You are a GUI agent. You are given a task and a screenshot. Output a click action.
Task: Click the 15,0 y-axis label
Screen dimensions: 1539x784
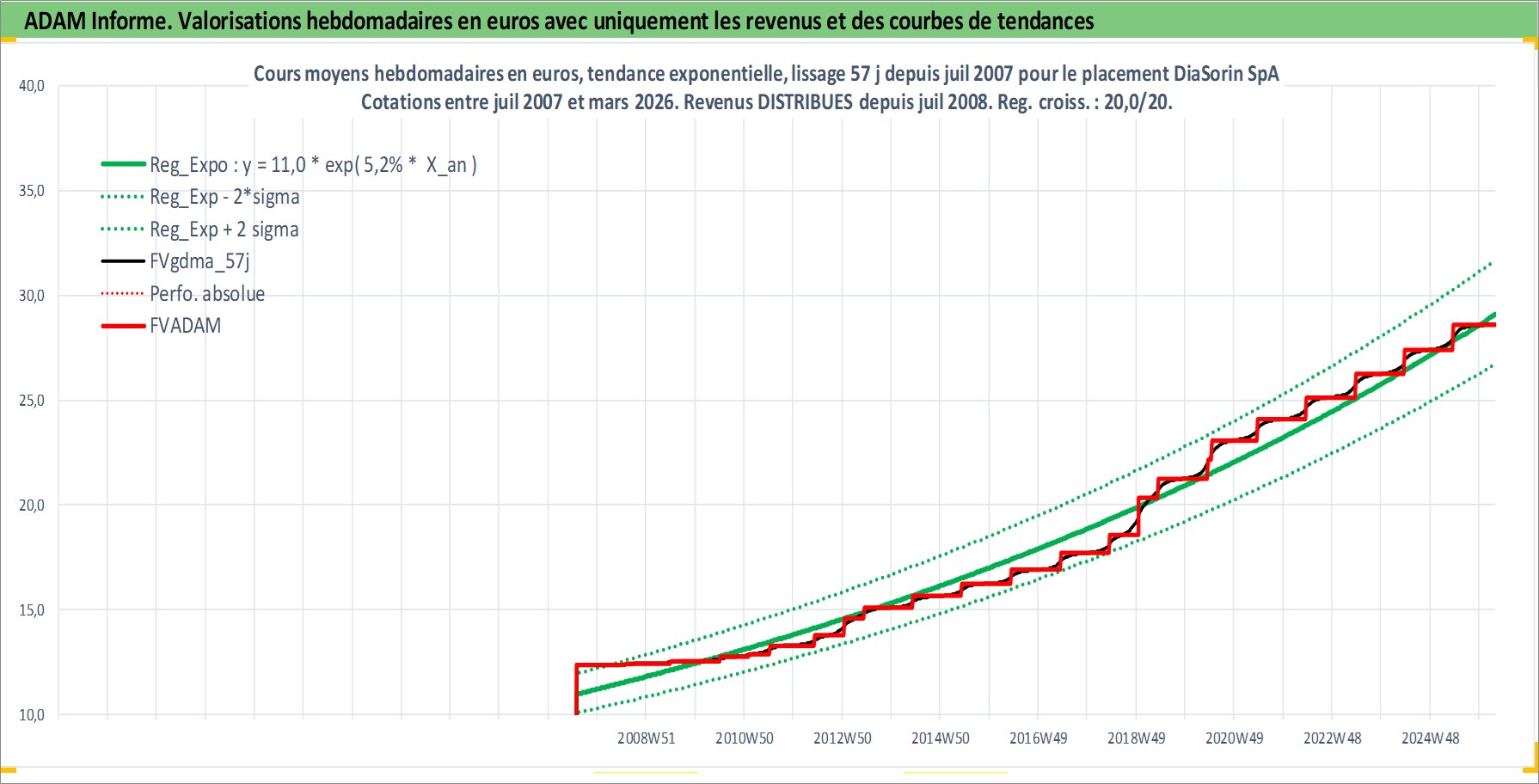point(32,610)
